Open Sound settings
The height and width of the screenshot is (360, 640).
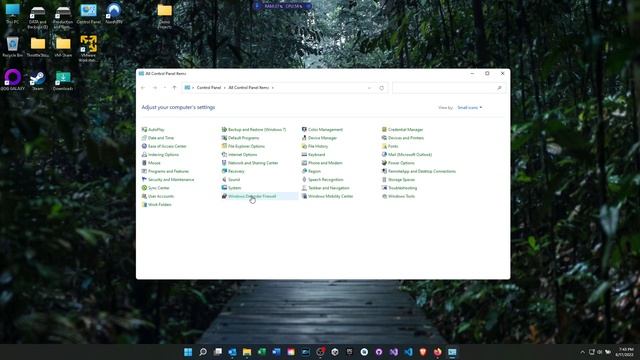pyautogui.click(x=231, y=180)
